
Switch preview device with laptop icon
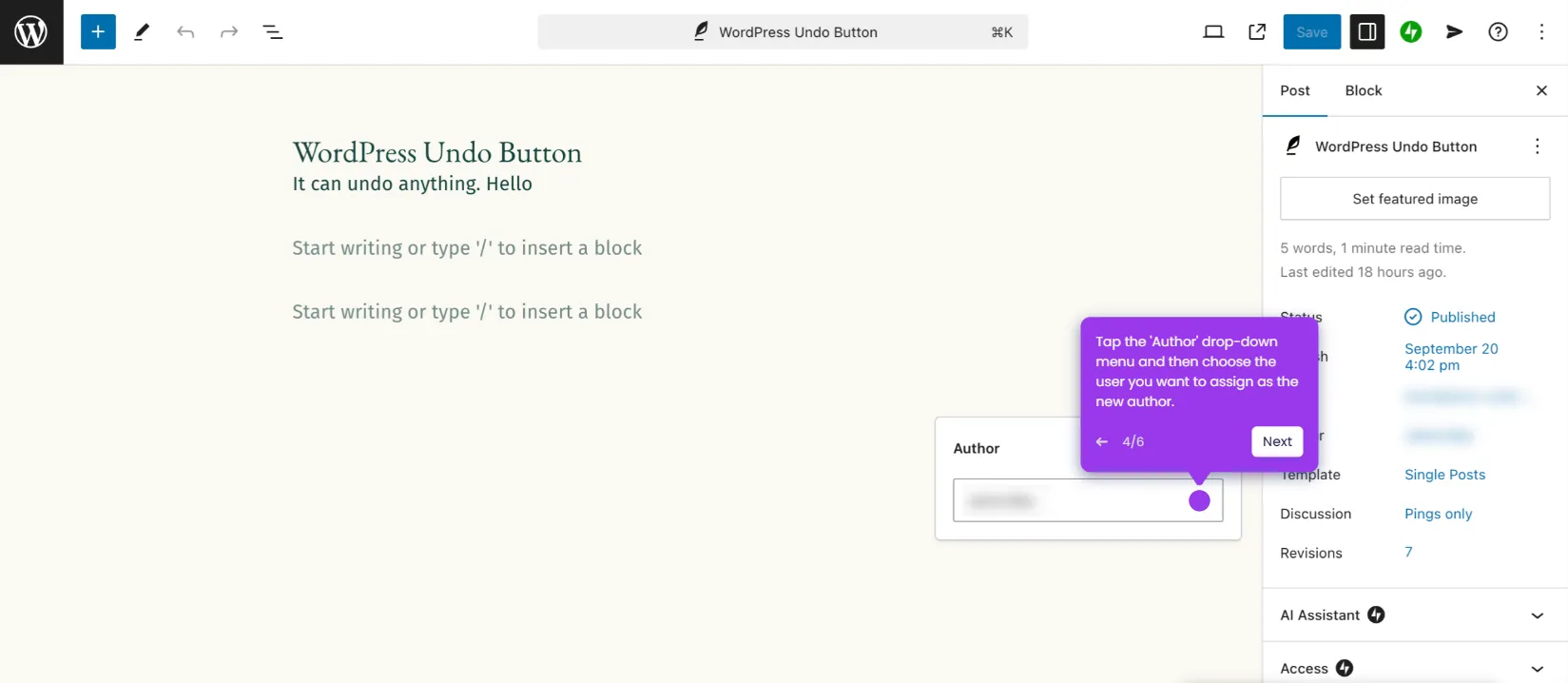click(x=1213, y=32)
